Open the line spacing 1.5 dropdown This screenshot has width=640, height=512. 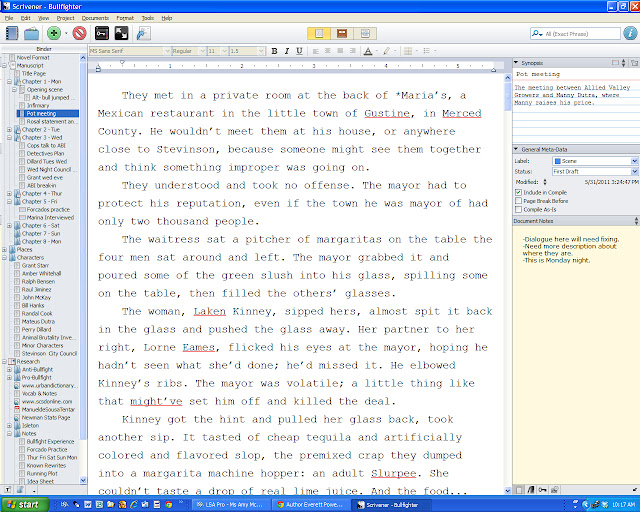coord(247,51)
